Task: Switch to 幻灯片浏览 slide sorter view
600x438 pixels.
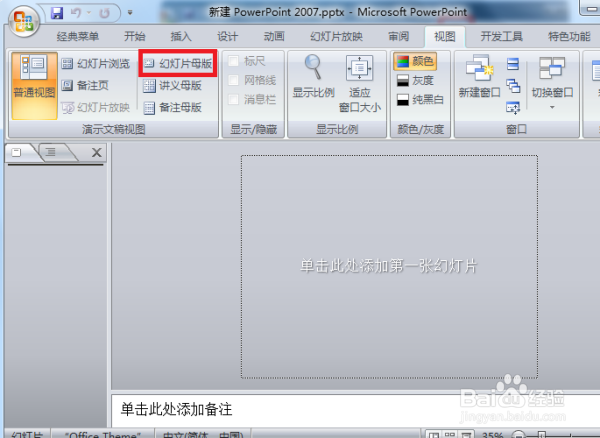Action: (96, 64)
